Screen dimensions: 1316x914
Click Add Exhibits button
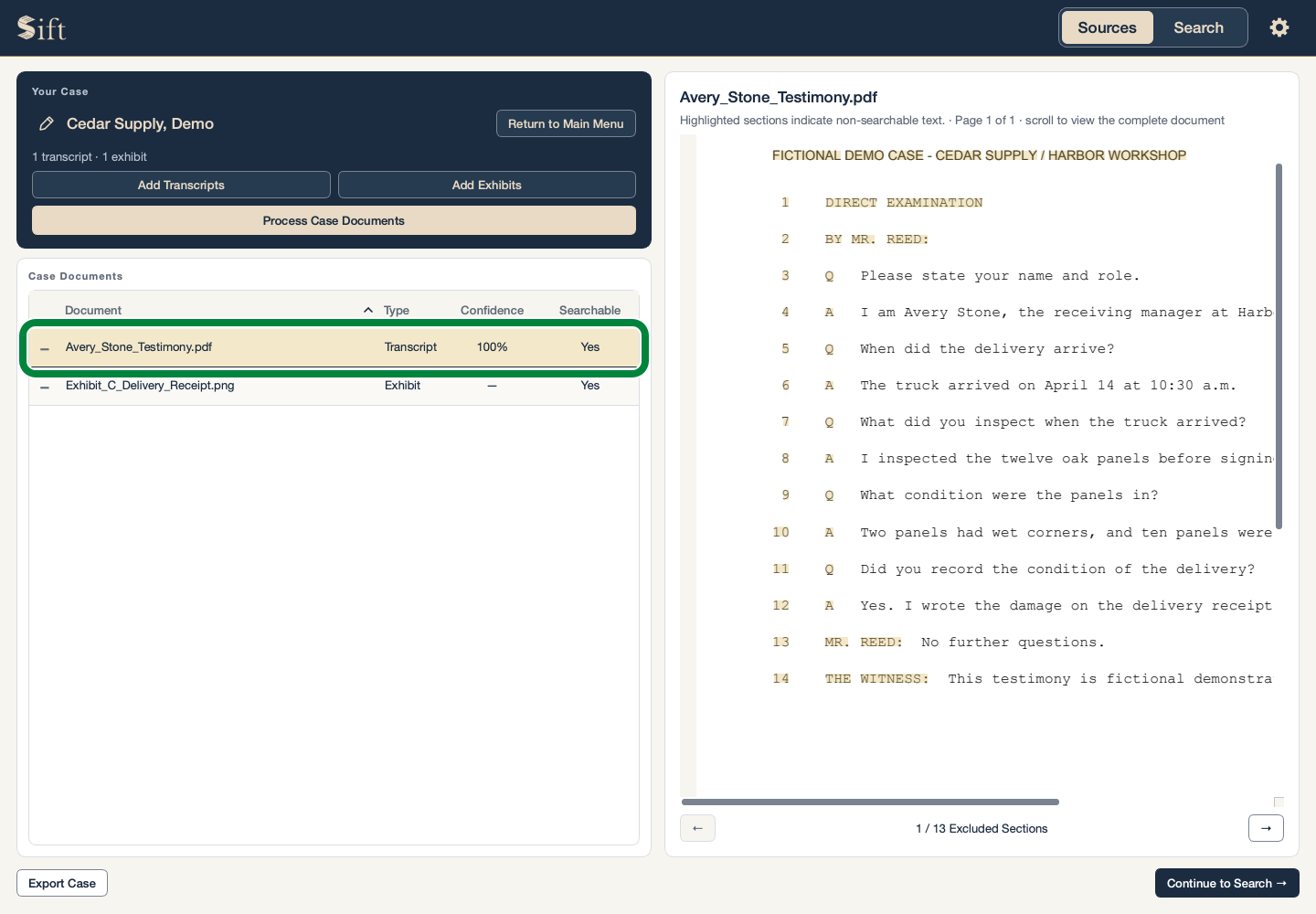pos(487,185)
